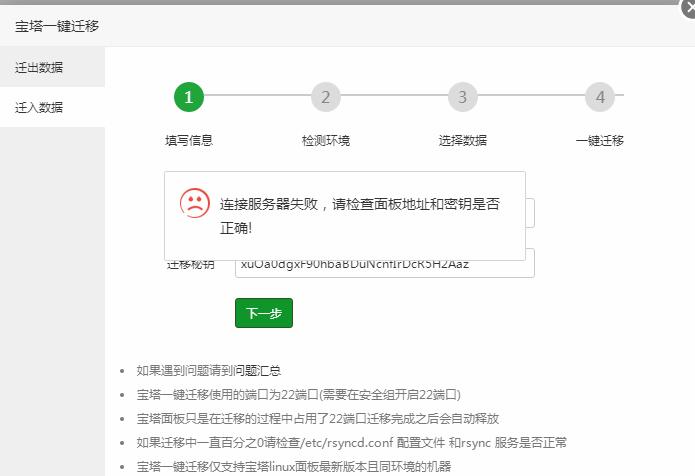
Task: Click the 选择数据 step label
Action: pyautogui.click(x=463, y=140)
